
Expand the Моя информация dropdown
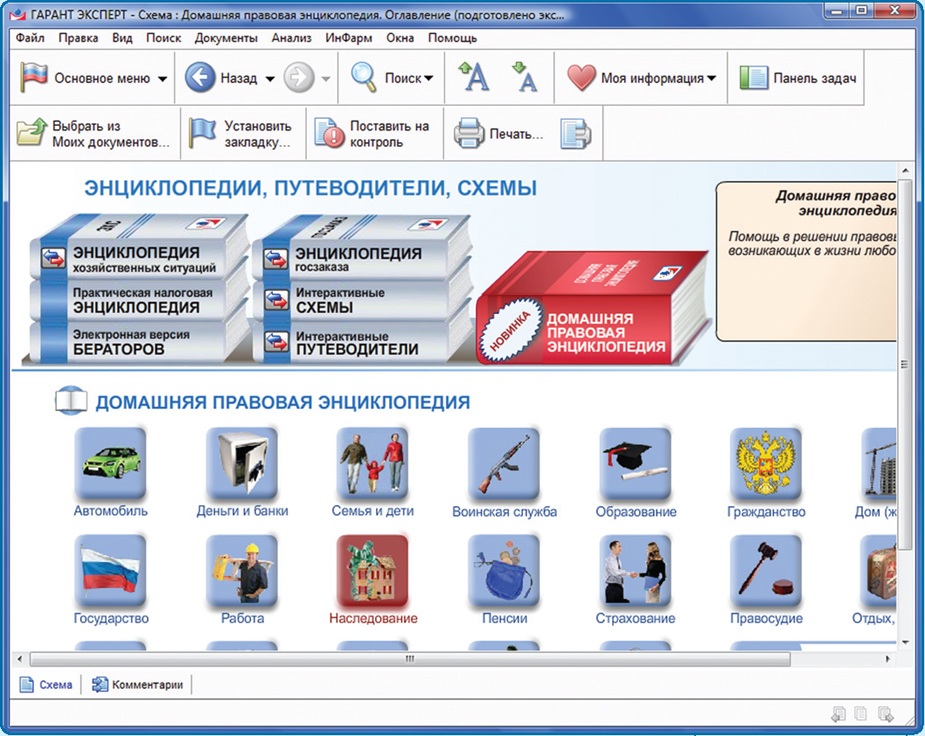[711, 79]
